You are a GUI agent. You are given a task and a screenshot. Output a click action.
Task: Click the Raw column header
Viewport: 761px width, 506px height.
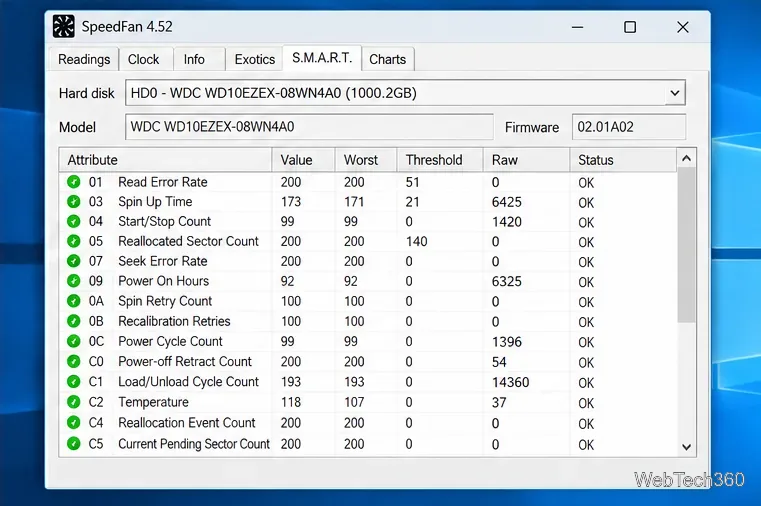(x=527, y=160)
